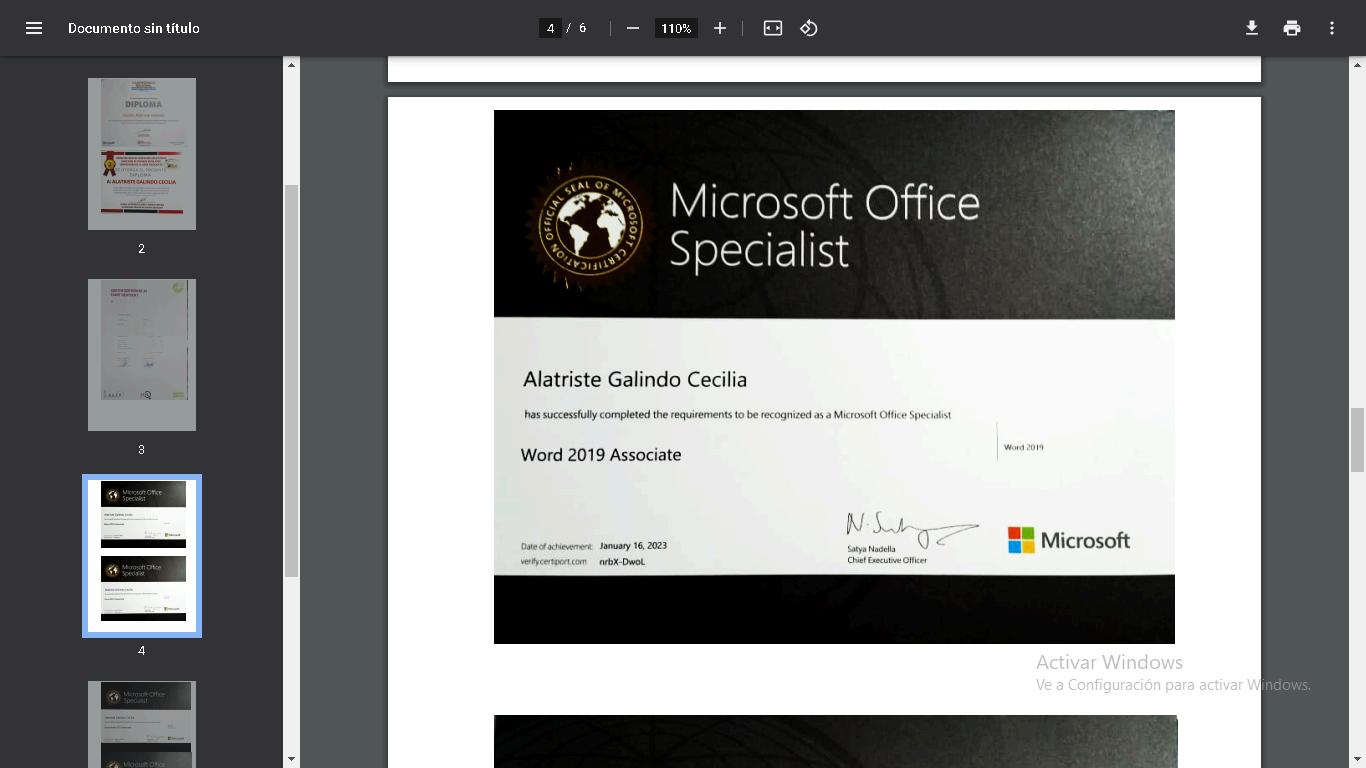Open page 2 thumbnail

[142, 154]
